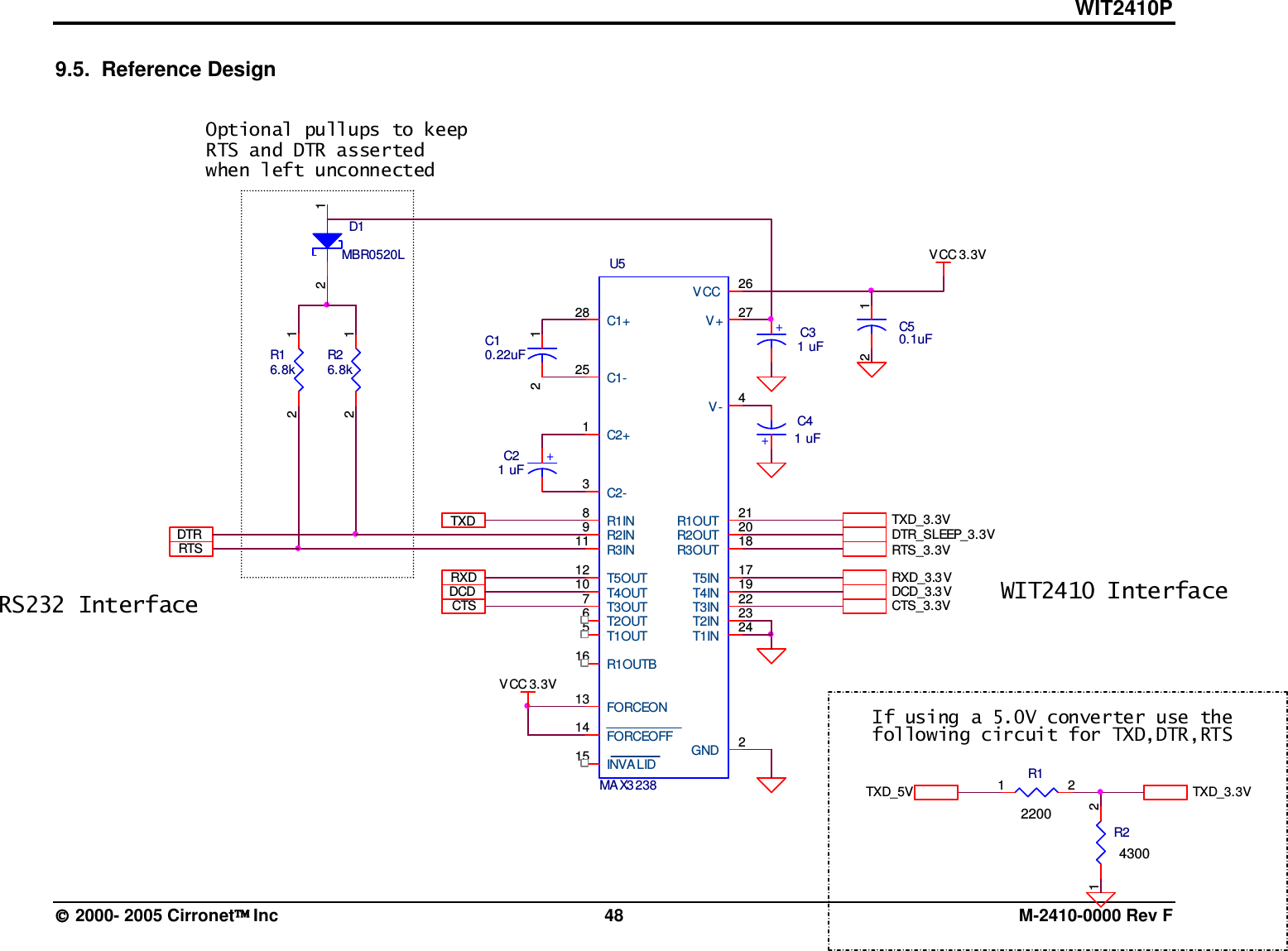Click the 'U5' designator label
This screenshot has width=1288, height=951.
click(x=618, y=264)
